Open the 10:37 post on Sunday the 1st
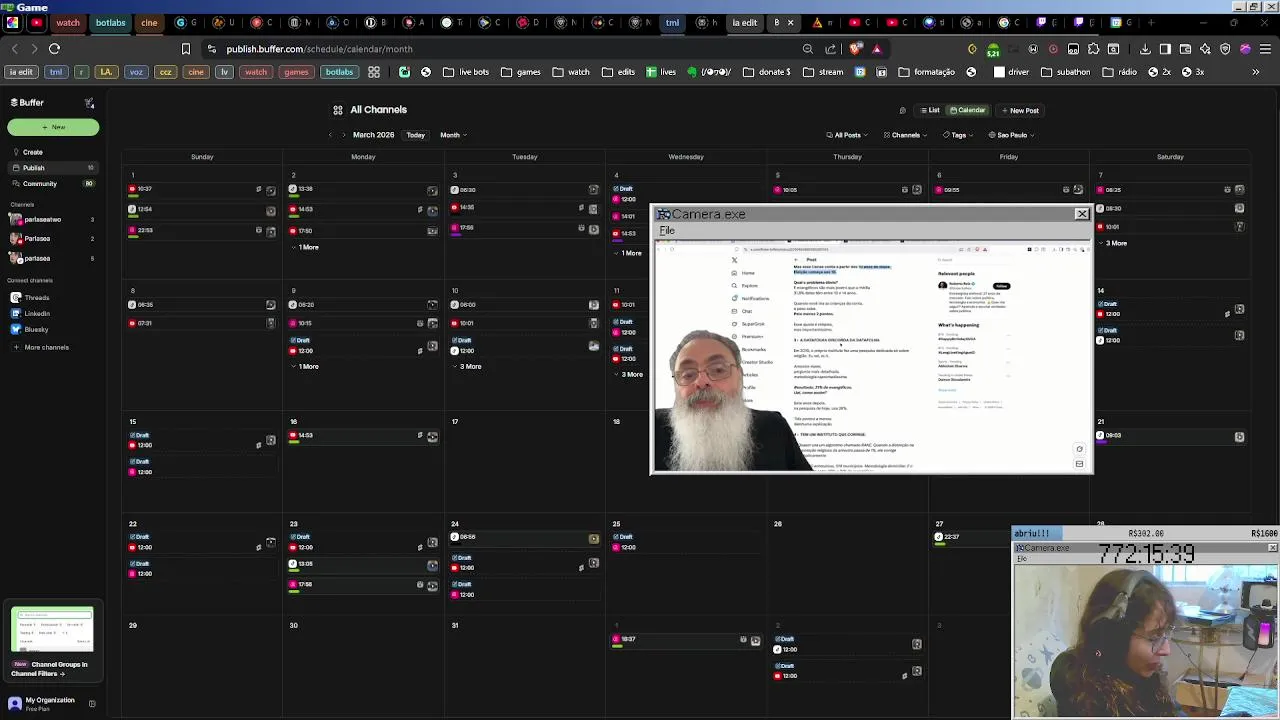 coord(202,189)
